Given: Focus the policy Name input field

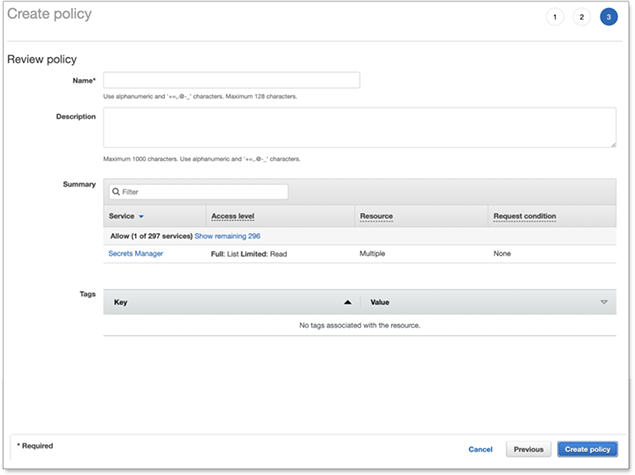Looking at the screenshot, I should click(231, 80).
